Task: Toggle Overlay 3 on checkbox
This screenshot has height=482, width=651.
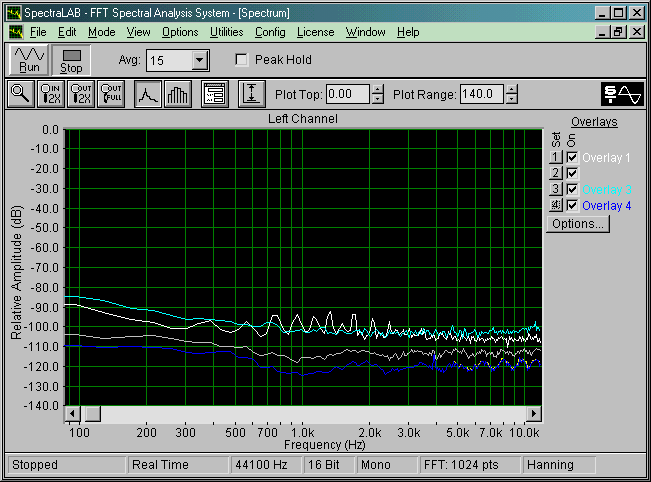Action: (572, 189)
